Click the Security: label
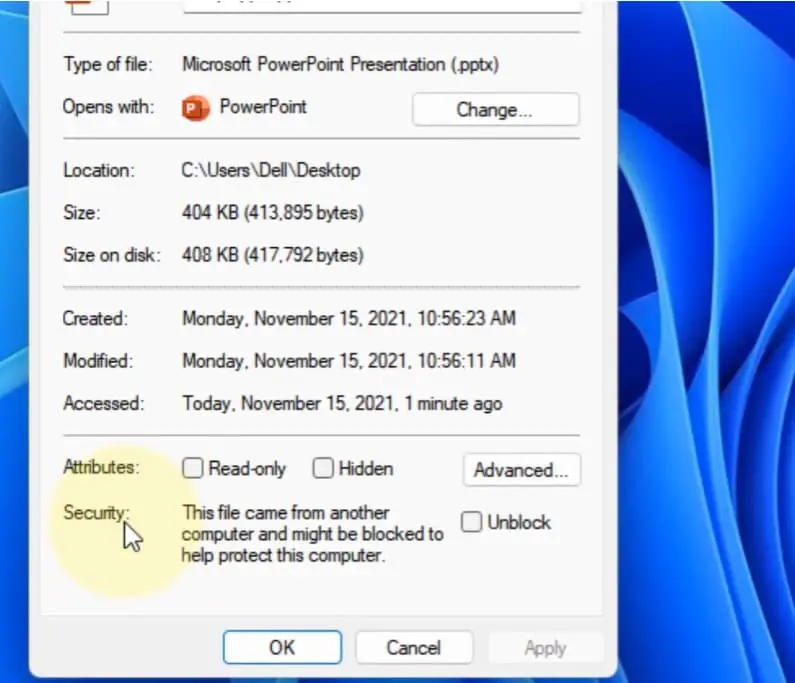Screen dimensions: 795x683 pyautogui.click(x=96, y=512)
